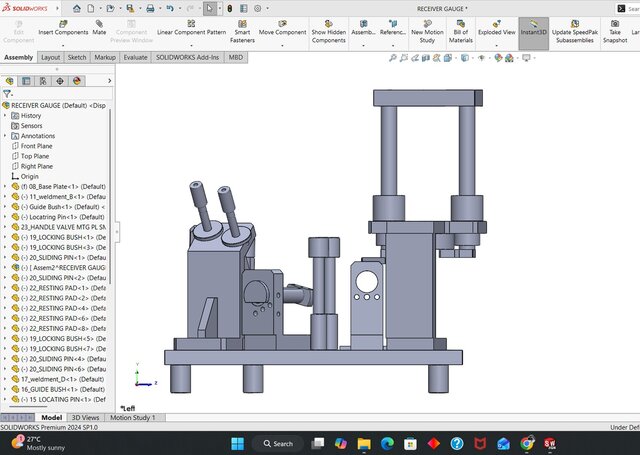
Task: Expand the 08_Base Plate<1> component
Action: click(5, 186)
